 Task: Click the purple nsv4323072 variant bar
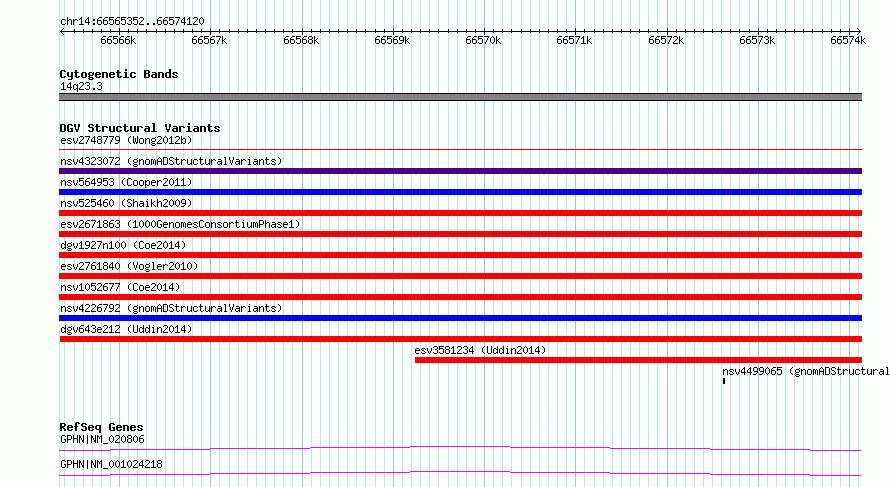pos(460,171)
